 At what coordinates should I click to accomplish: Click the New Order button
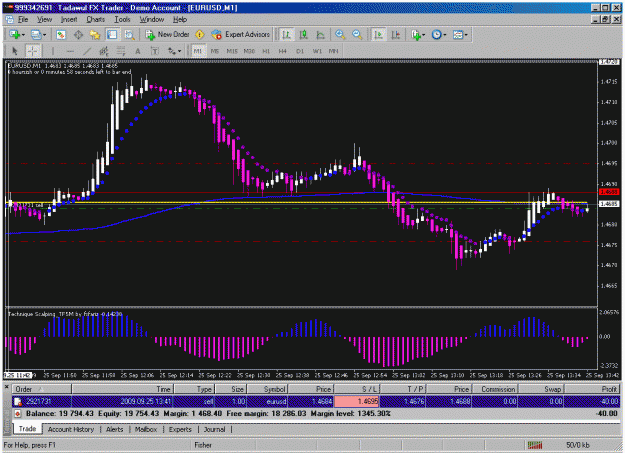167,35
